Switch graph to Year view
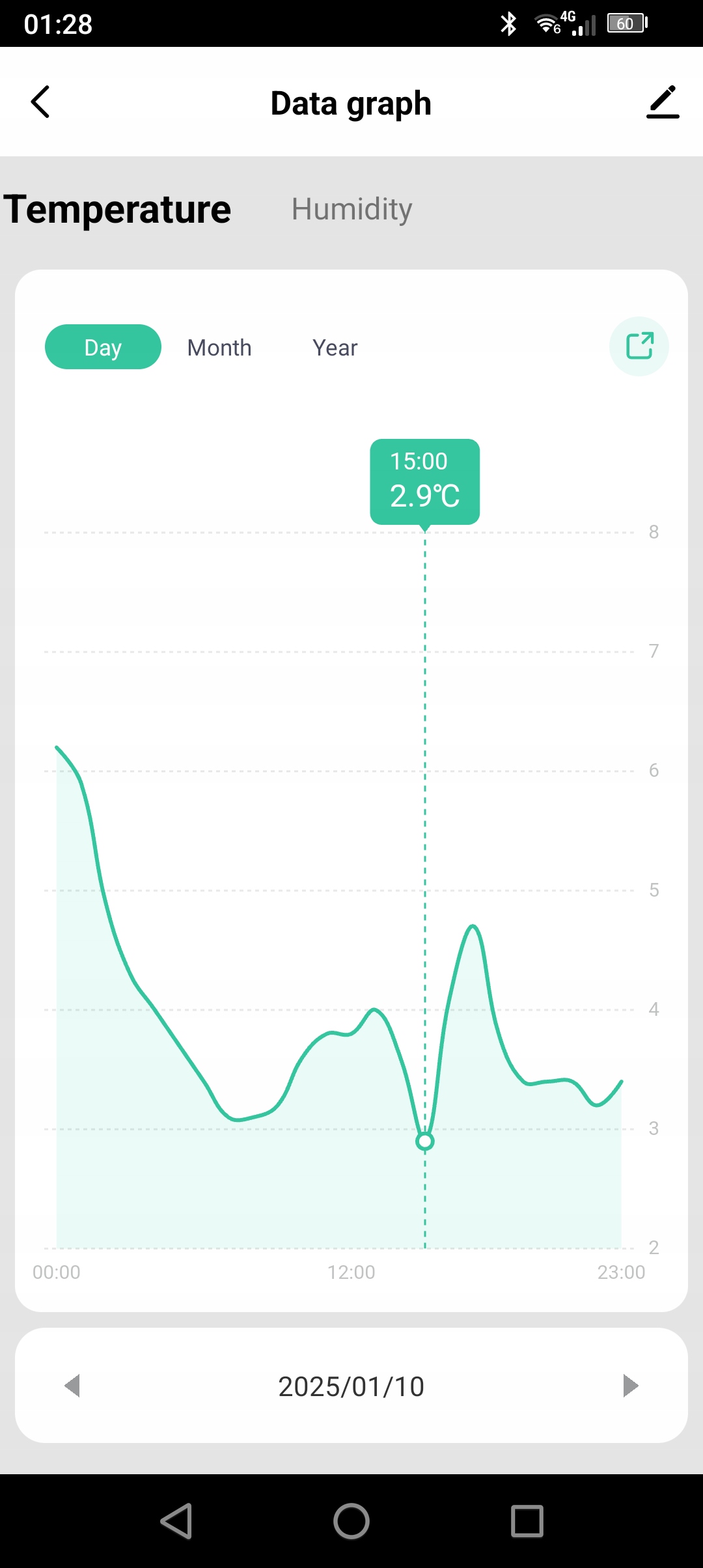Image resolution: width=703 pixels, height=1568 pixels. (335, 348)
